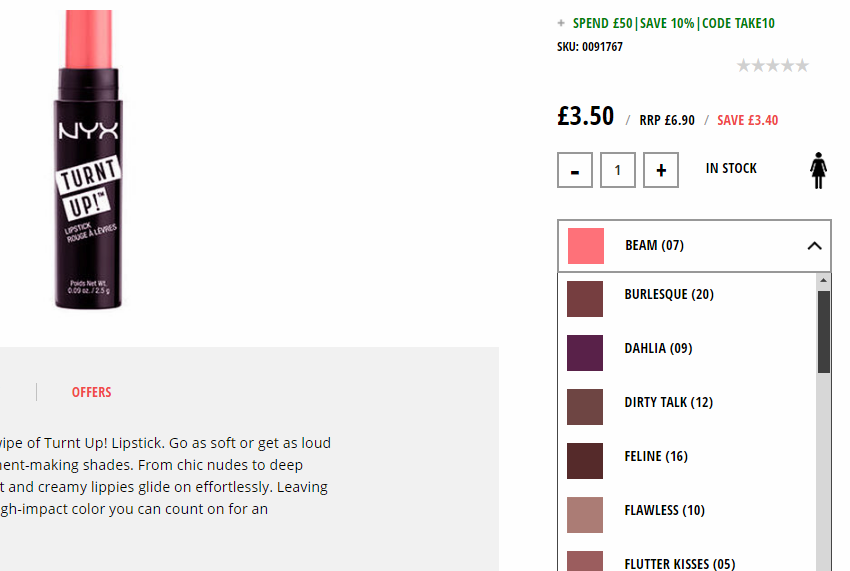Click the shade list scrollbar thumb
This screenshot has height=571, width=850.
pos(823,332)
